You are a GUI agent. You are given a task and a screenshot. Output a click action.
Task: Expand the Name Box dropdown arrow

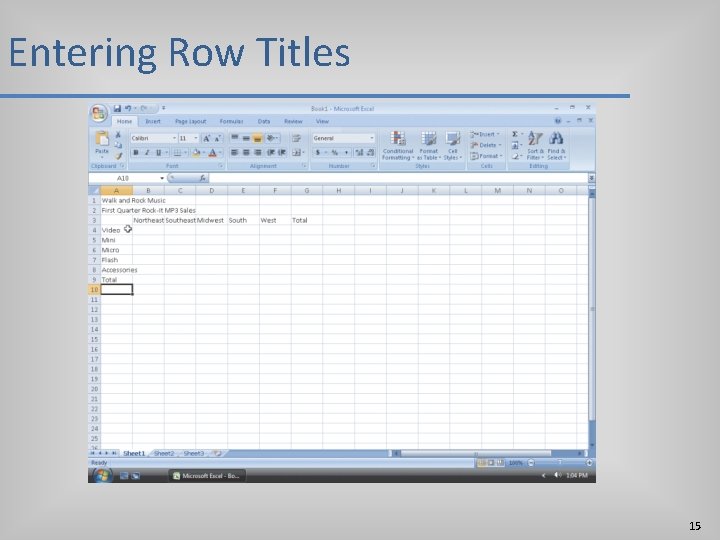(x=162, y=178)
